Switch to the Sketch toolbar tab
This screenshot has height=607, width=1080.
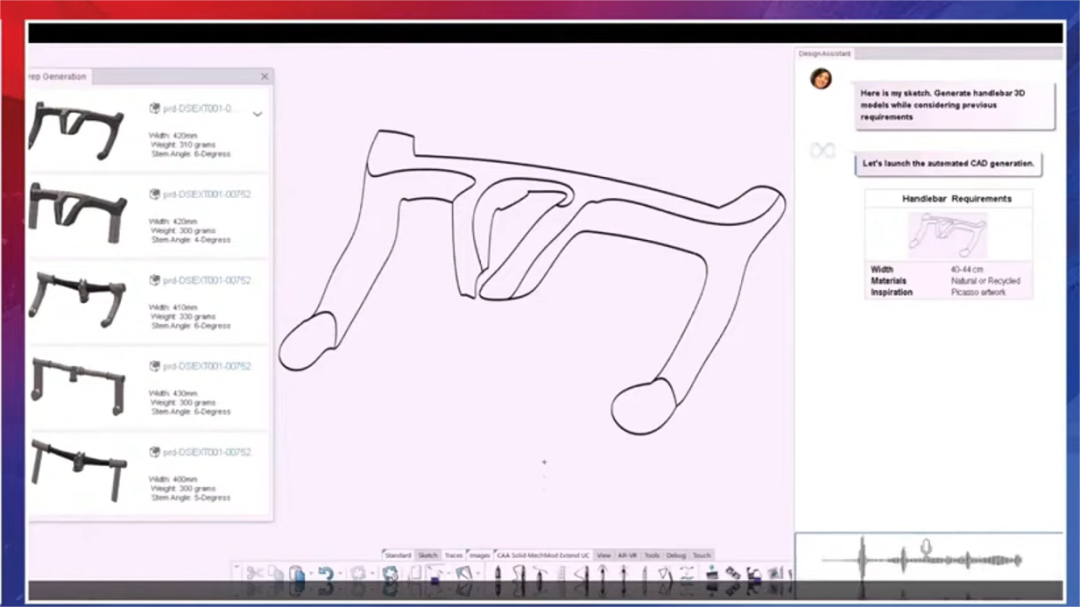[428, 555]
